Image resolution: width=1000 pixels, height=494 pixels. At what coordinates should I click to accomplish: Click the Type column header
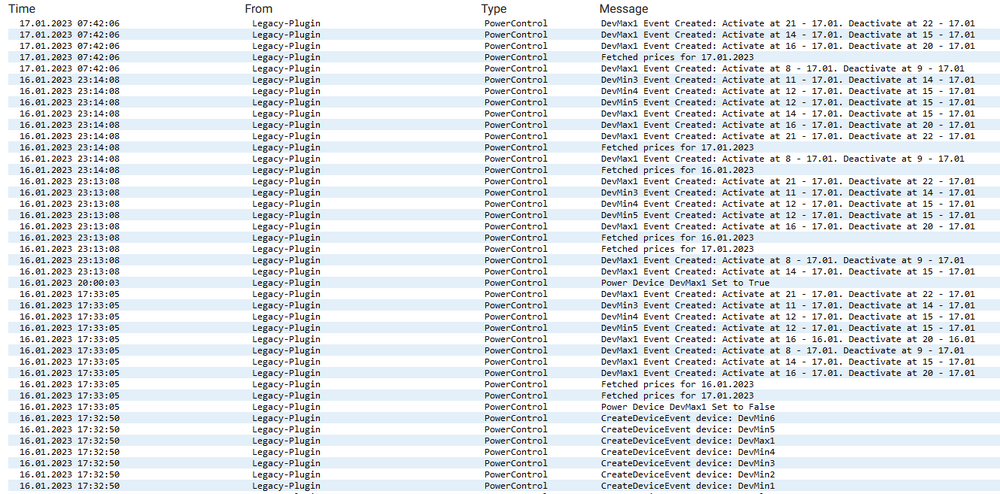495,8
